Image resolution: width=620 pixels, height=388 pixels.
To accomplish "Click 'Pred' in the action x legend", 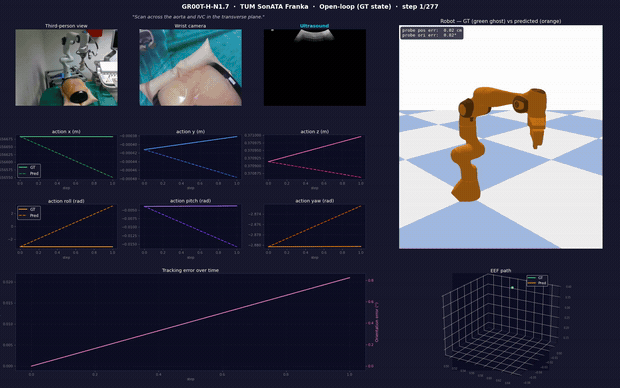I will (x=34, y=173).
